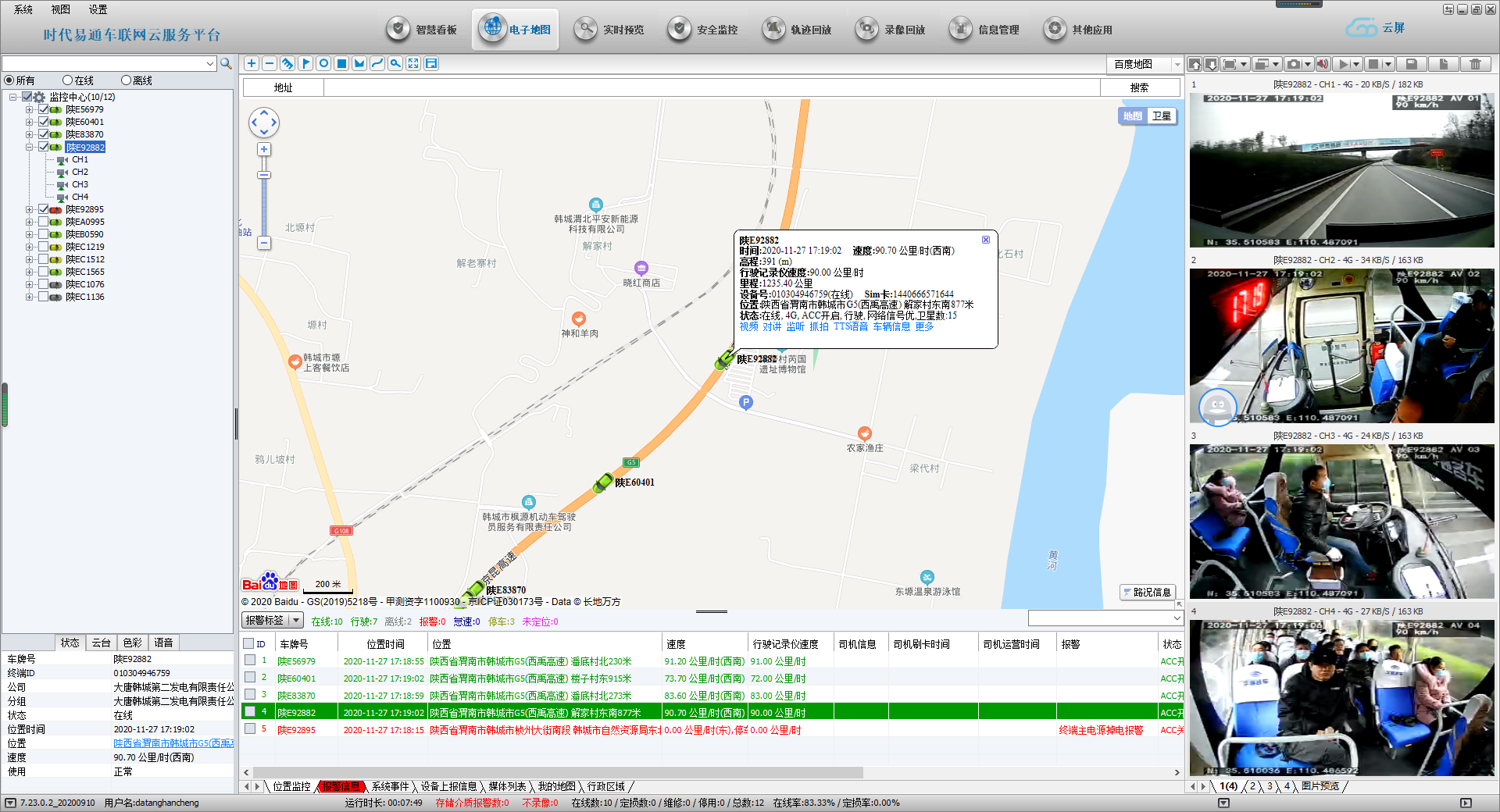Image resolution: width=1500 pixels, height=812 pixels.
Task: Toggle checkbox for vehicle 陕EA0995
Action: coord(44,222)
